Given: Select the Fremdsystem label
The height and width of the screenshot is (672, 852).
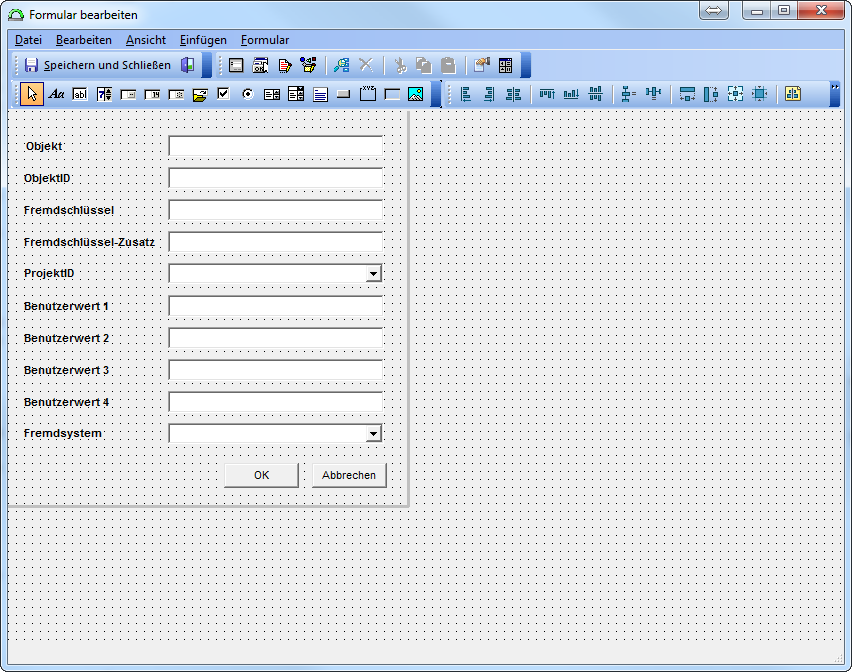Looking at the screenshot, I should [63, 434].
